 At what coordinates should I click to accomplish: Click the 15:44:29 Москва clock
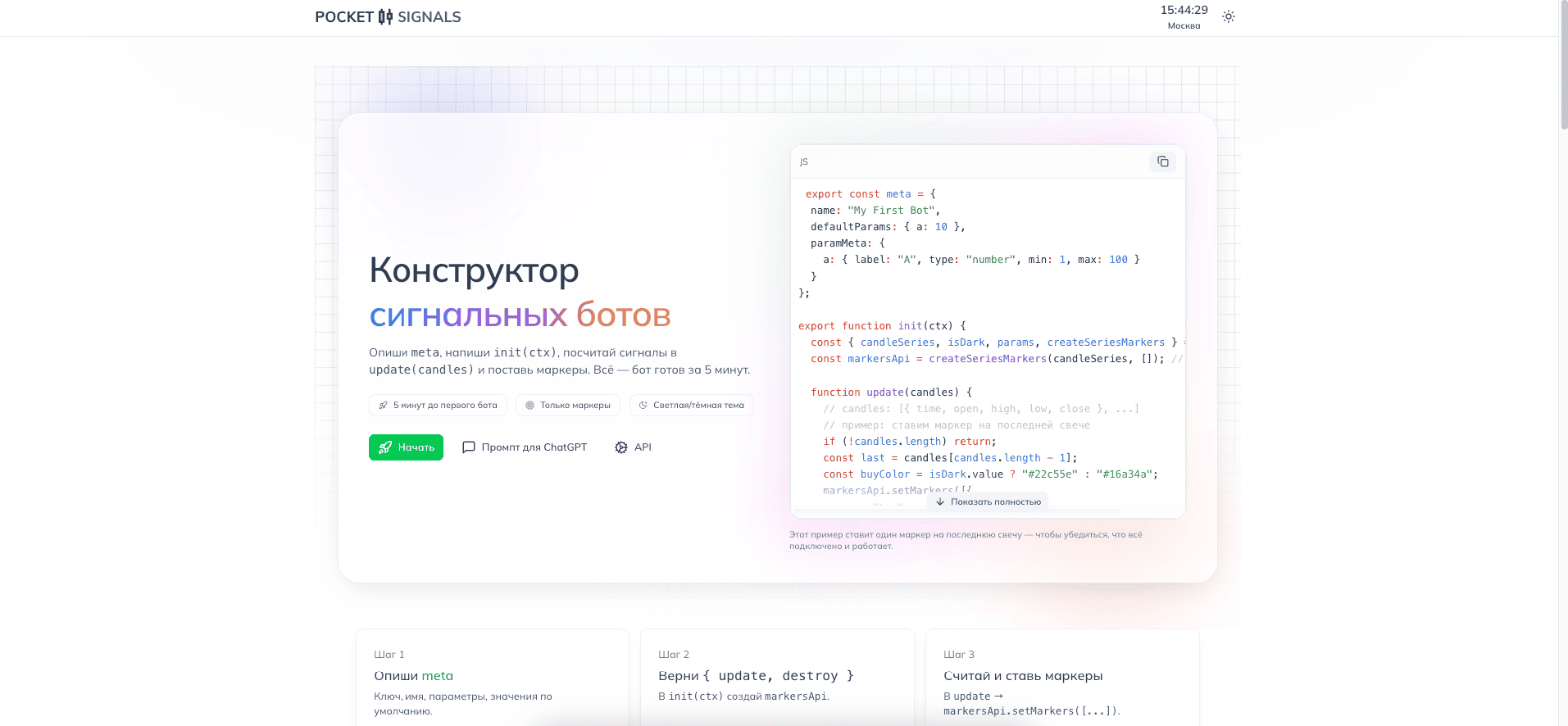[x=1184, y=17]
